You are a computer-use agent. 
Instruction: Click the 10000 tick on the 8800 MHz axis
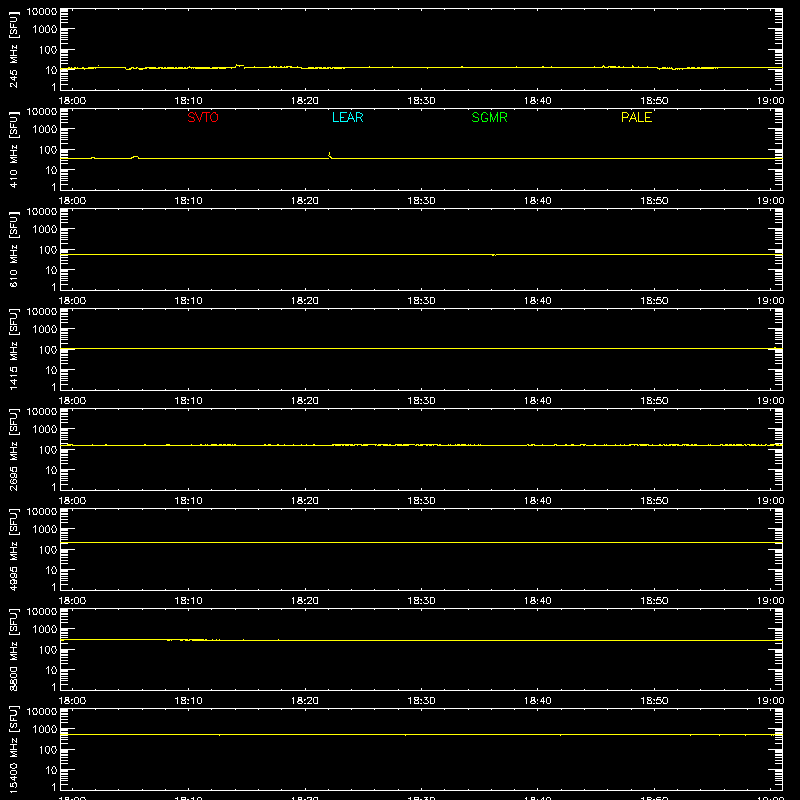click(x=42, y=612)
